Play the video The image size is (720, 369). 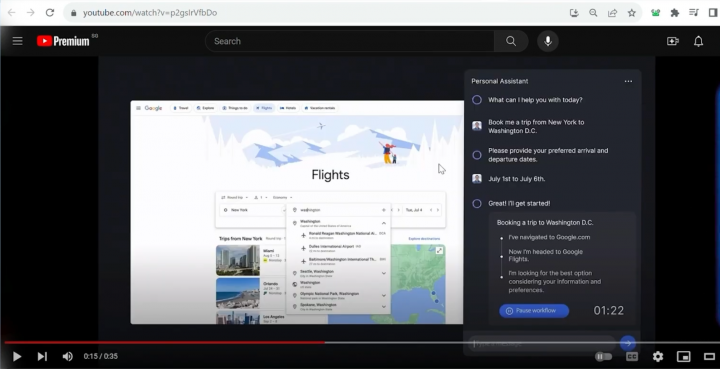click(x=17, y=356)
